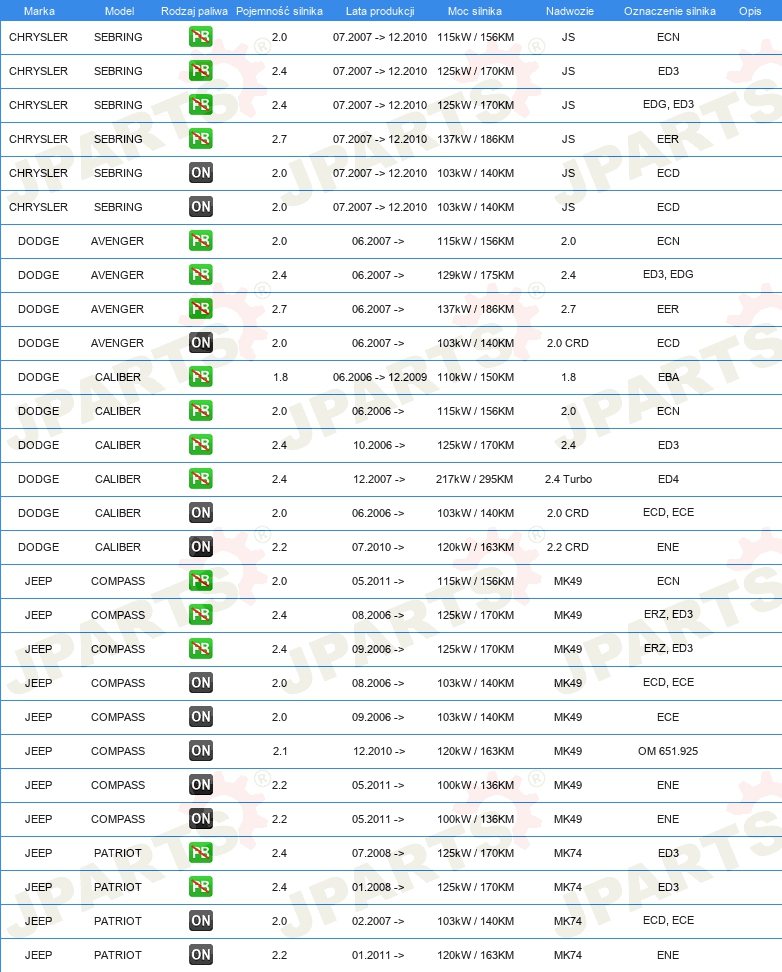Click diesel ON icon in Caliber 2.0 CRD row

click(200, 513)
